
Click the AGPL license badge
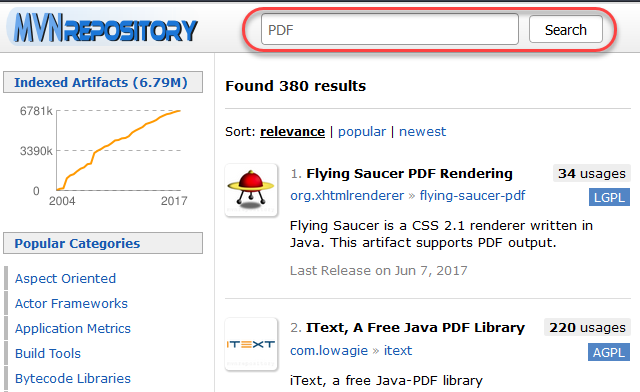click(609, 352)
